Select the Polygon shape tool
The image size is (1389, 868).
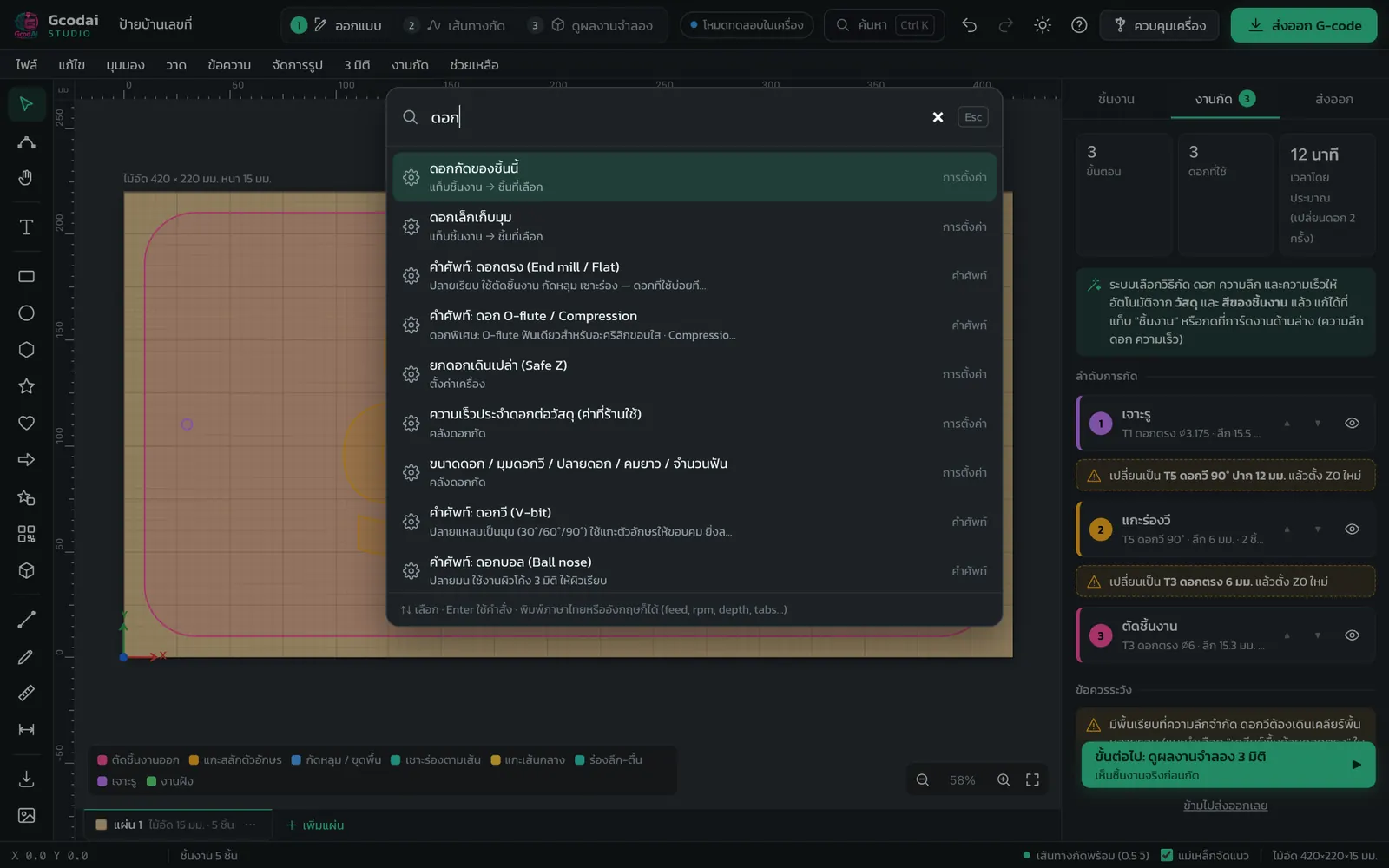(x=26, y=349)
